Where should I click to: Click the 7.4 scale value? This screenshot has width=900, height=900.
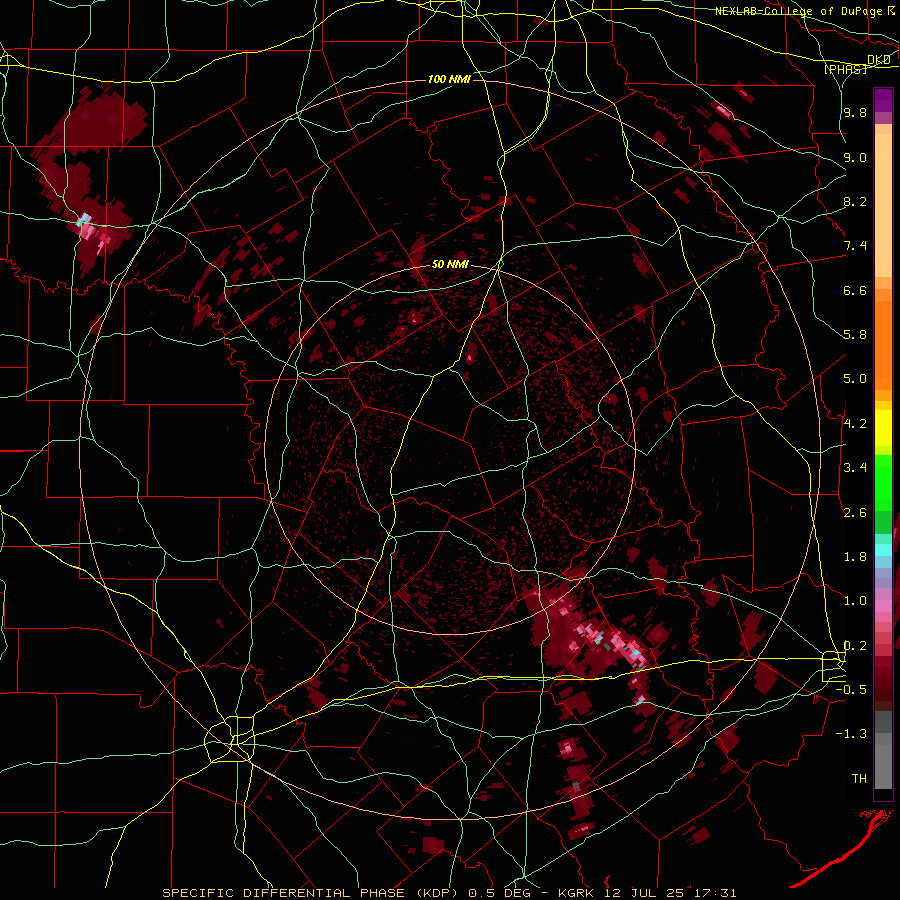pos(855,246)
